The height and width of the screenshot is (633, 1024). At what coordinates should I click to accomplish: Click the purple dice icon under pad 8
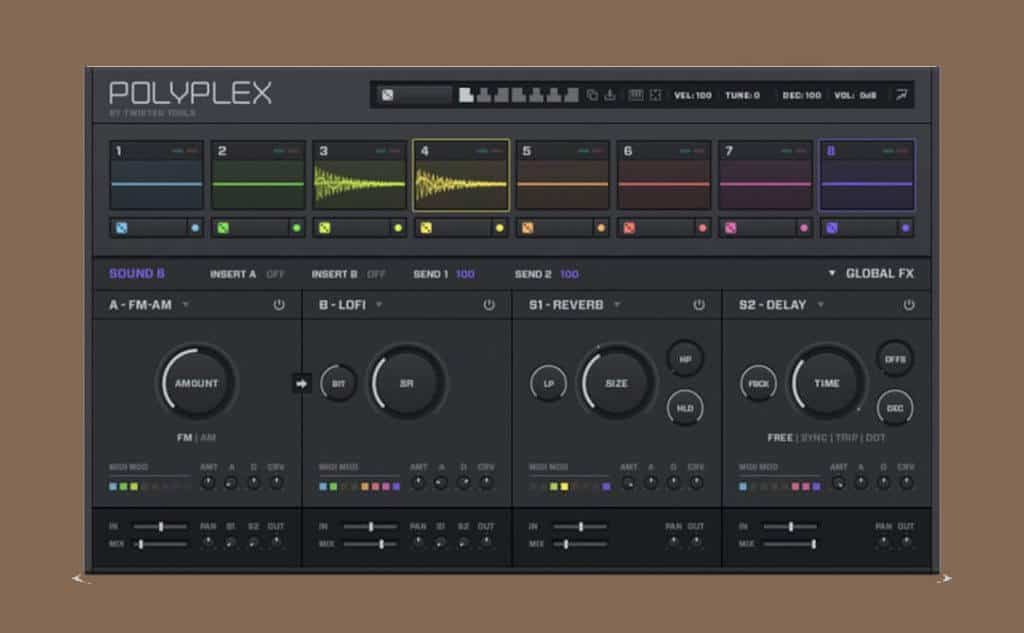[832, 228]
